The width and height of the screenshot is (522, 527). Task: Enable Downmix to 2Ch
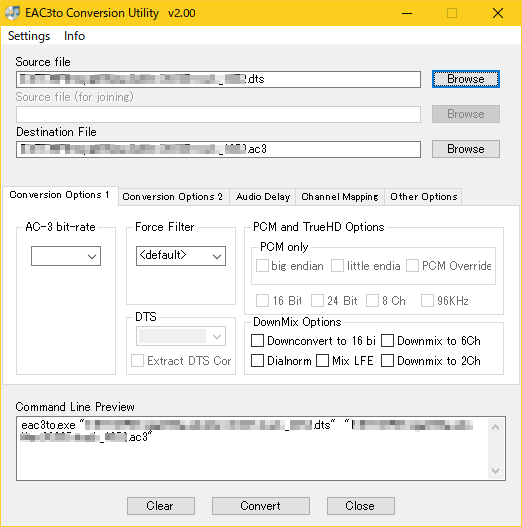(387, 361)
